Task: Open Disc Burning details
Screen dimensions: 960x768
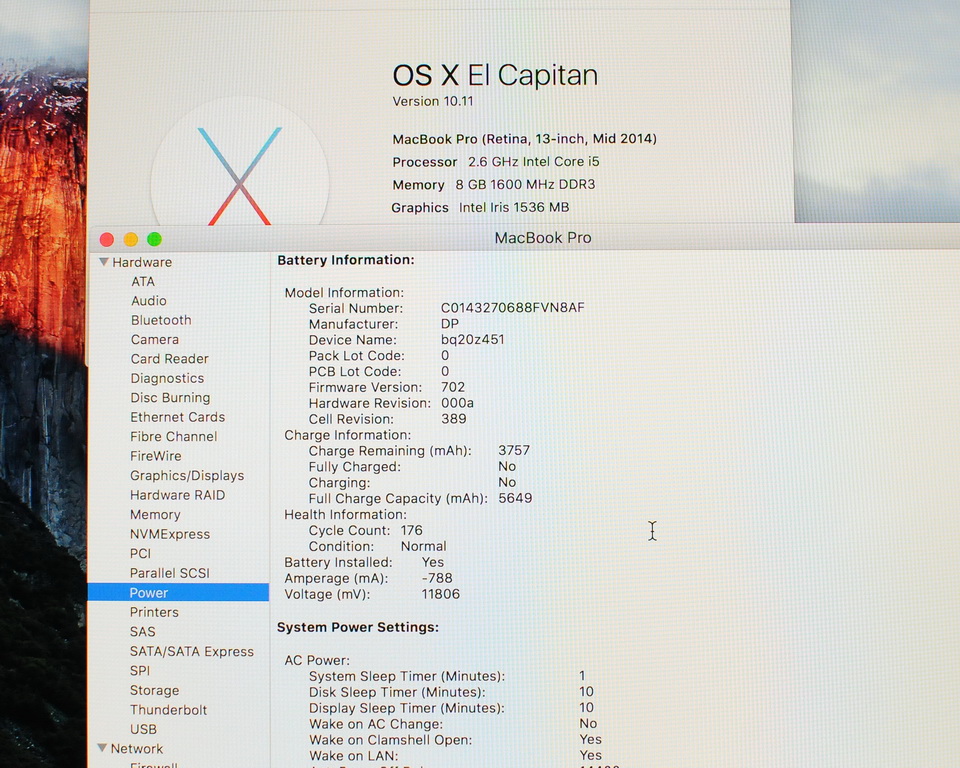Action: click(x=170, y=398)
